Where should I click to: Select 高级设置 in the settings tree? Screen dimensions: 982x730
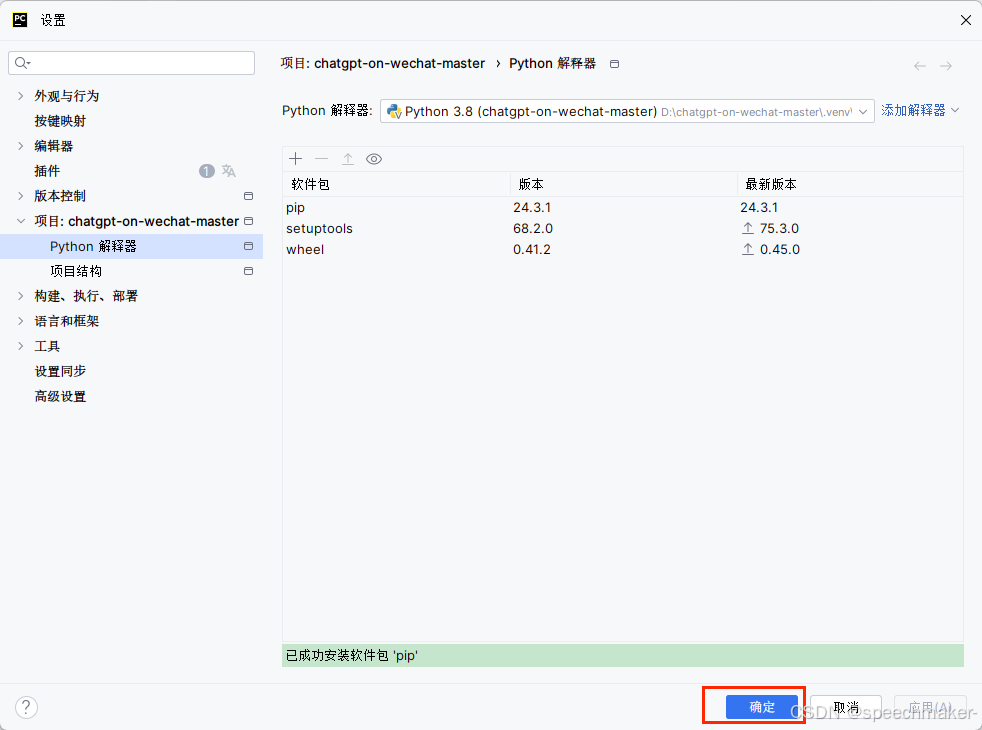point(60,396)
